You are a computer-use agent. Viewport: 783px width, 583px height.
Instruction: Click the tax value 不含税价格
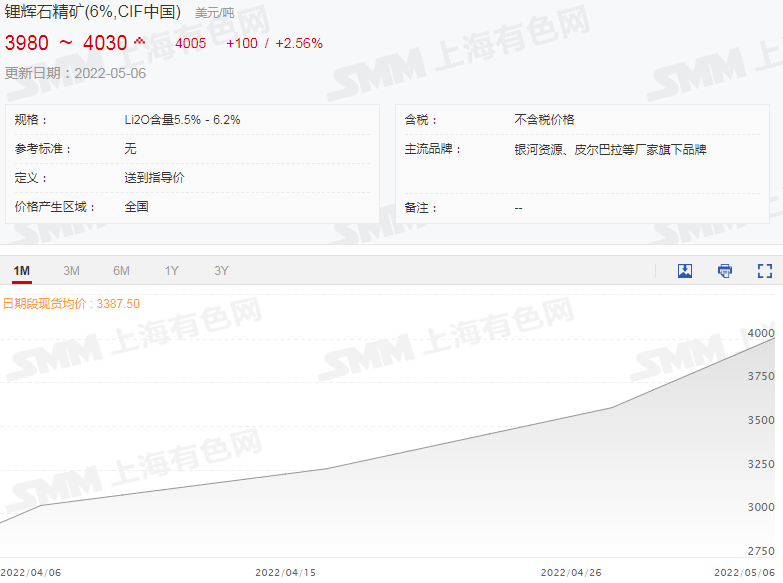point(544,120)
